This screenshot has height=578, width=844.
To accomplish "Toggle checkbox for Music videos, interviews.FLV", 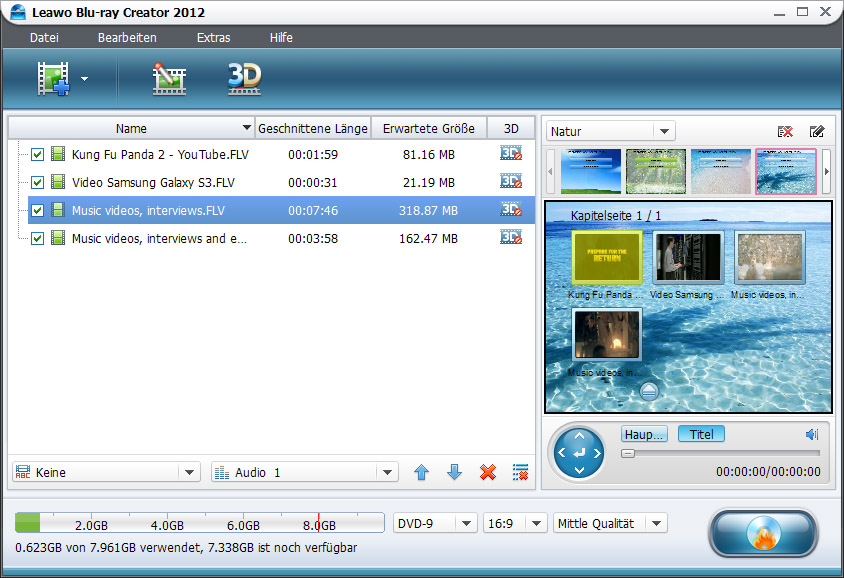I will 38,211.
